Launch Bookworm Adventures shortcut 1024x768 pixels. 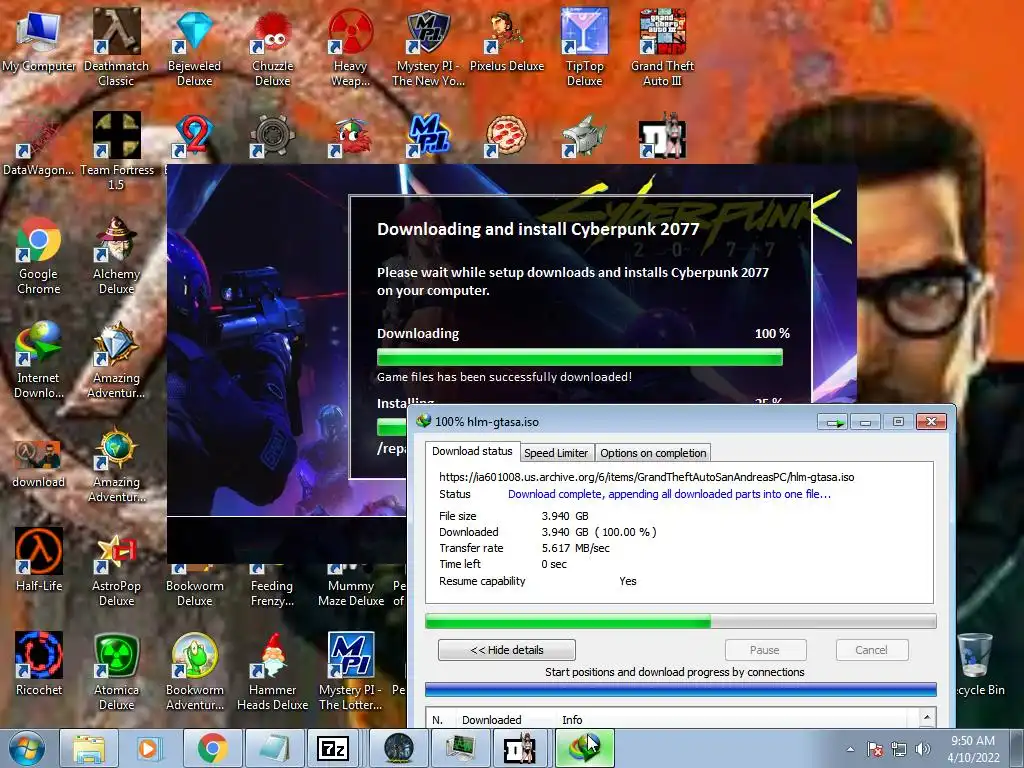(195, 671)
